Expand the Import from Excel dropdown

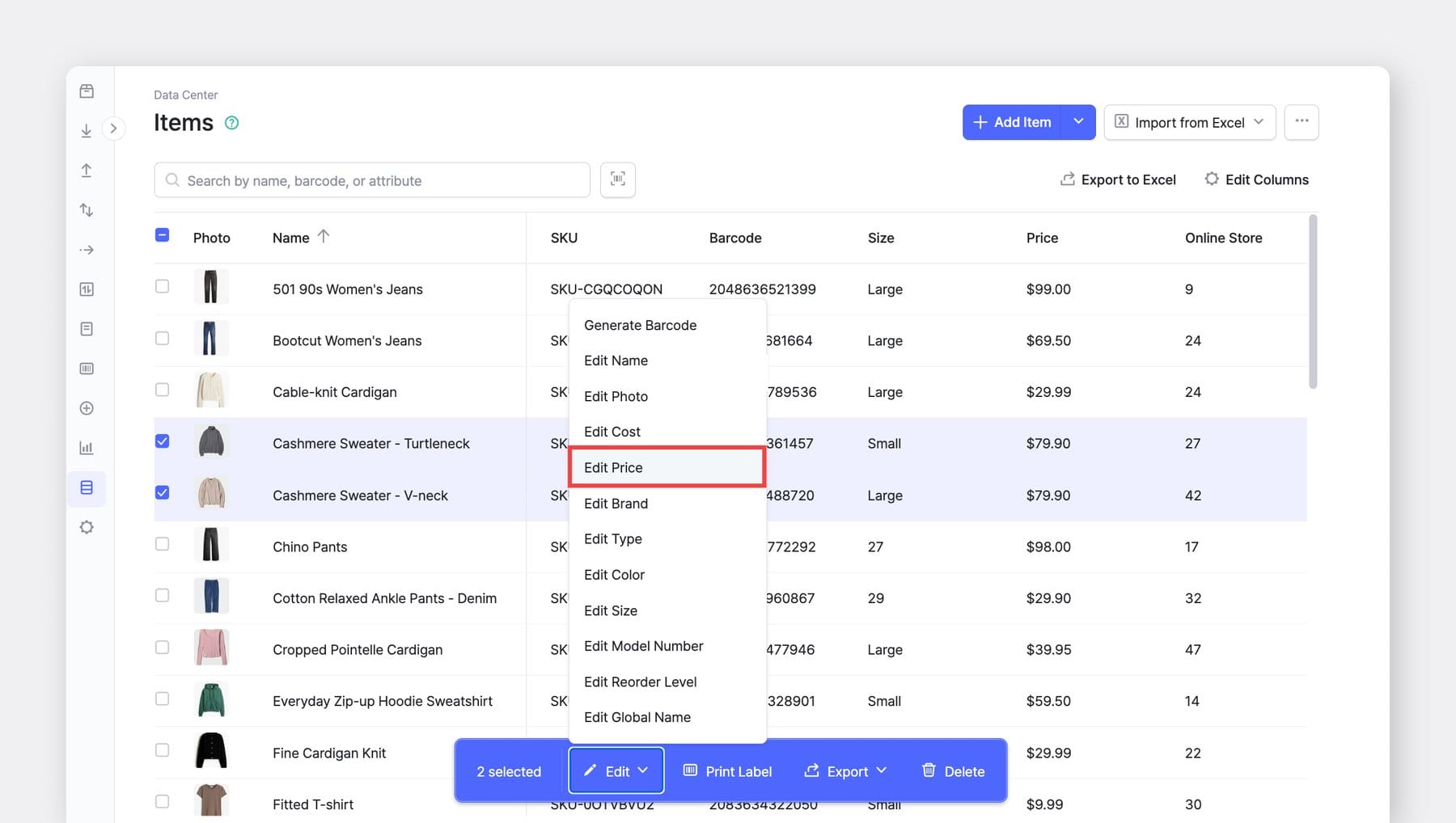[1259, 122]
